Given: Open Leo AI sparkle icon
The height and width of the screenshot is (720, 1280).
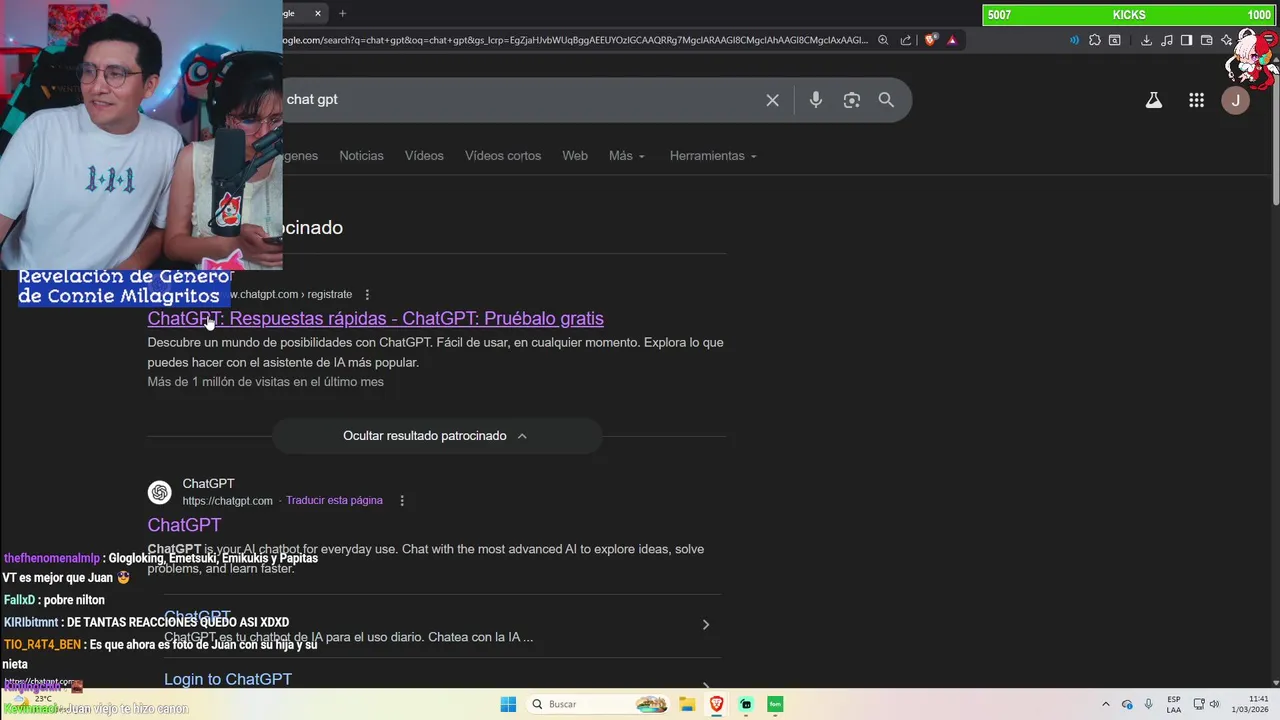Looking at the screenshot, I should pyautogui.click(x=1227, y=40).
